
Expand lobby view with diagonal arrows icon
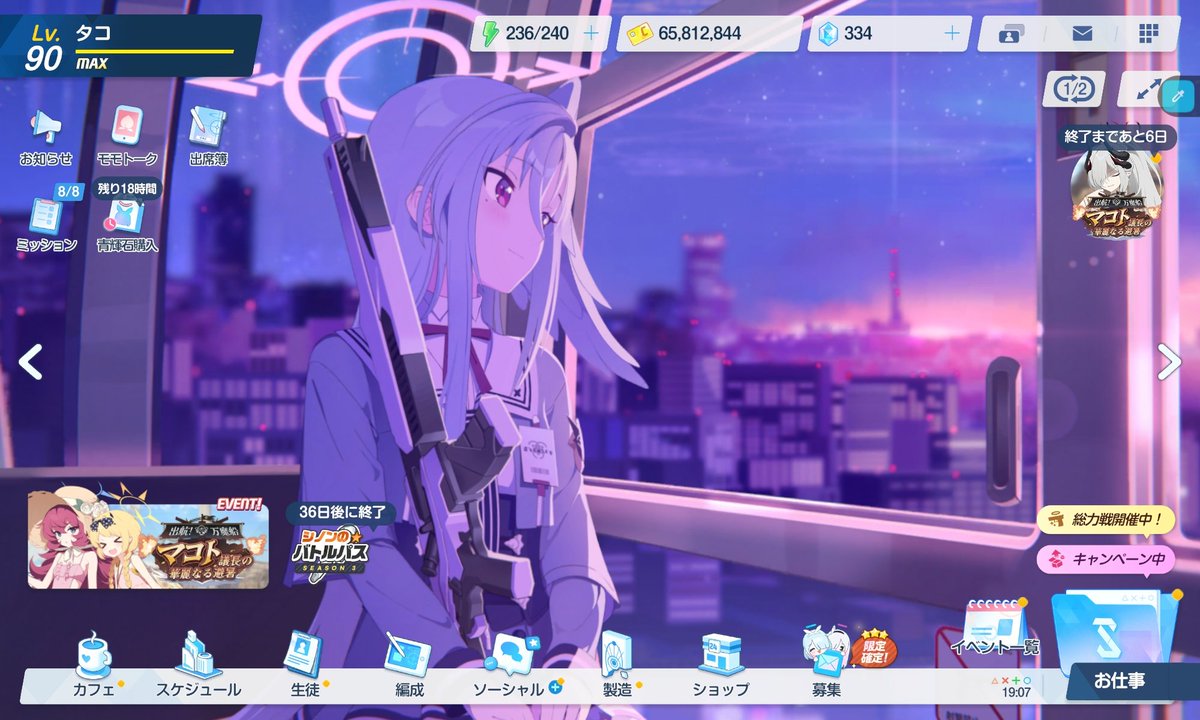click(1145, 89)
